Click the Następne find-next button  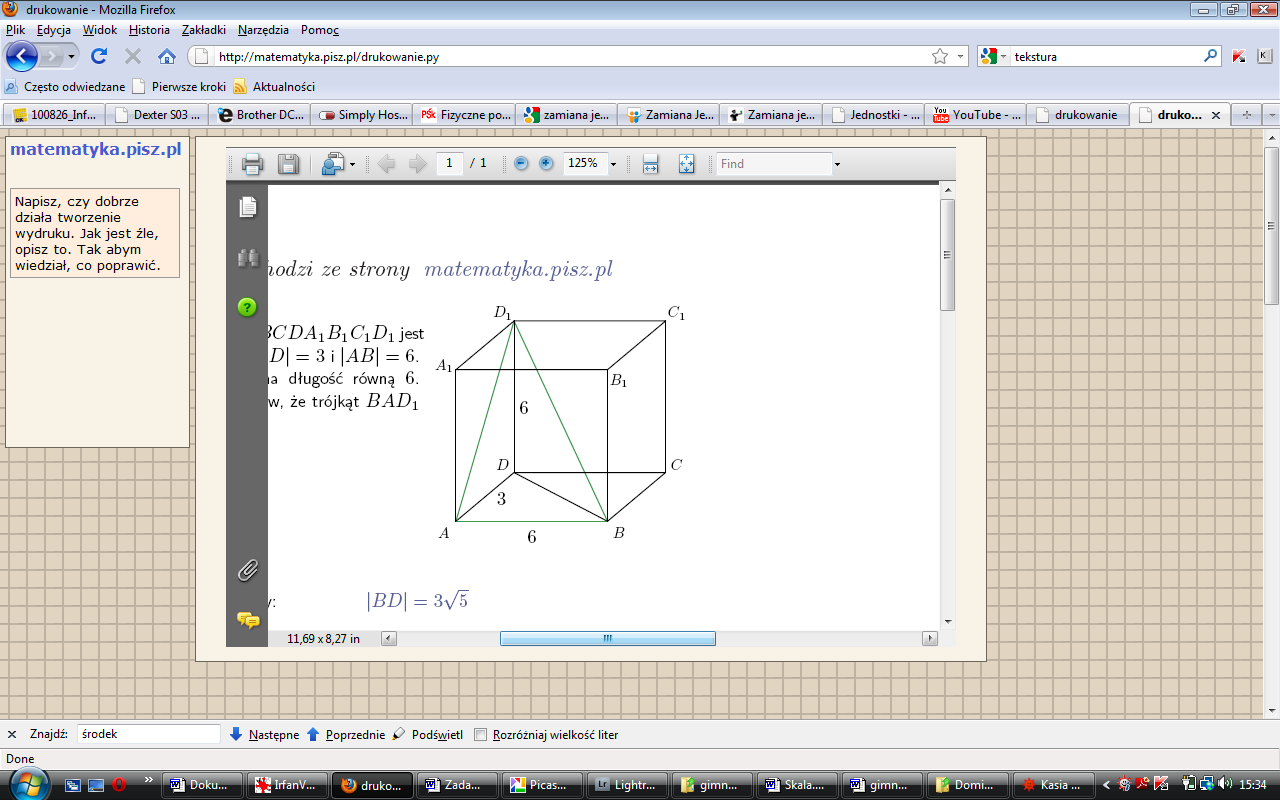tap(265, 735)
